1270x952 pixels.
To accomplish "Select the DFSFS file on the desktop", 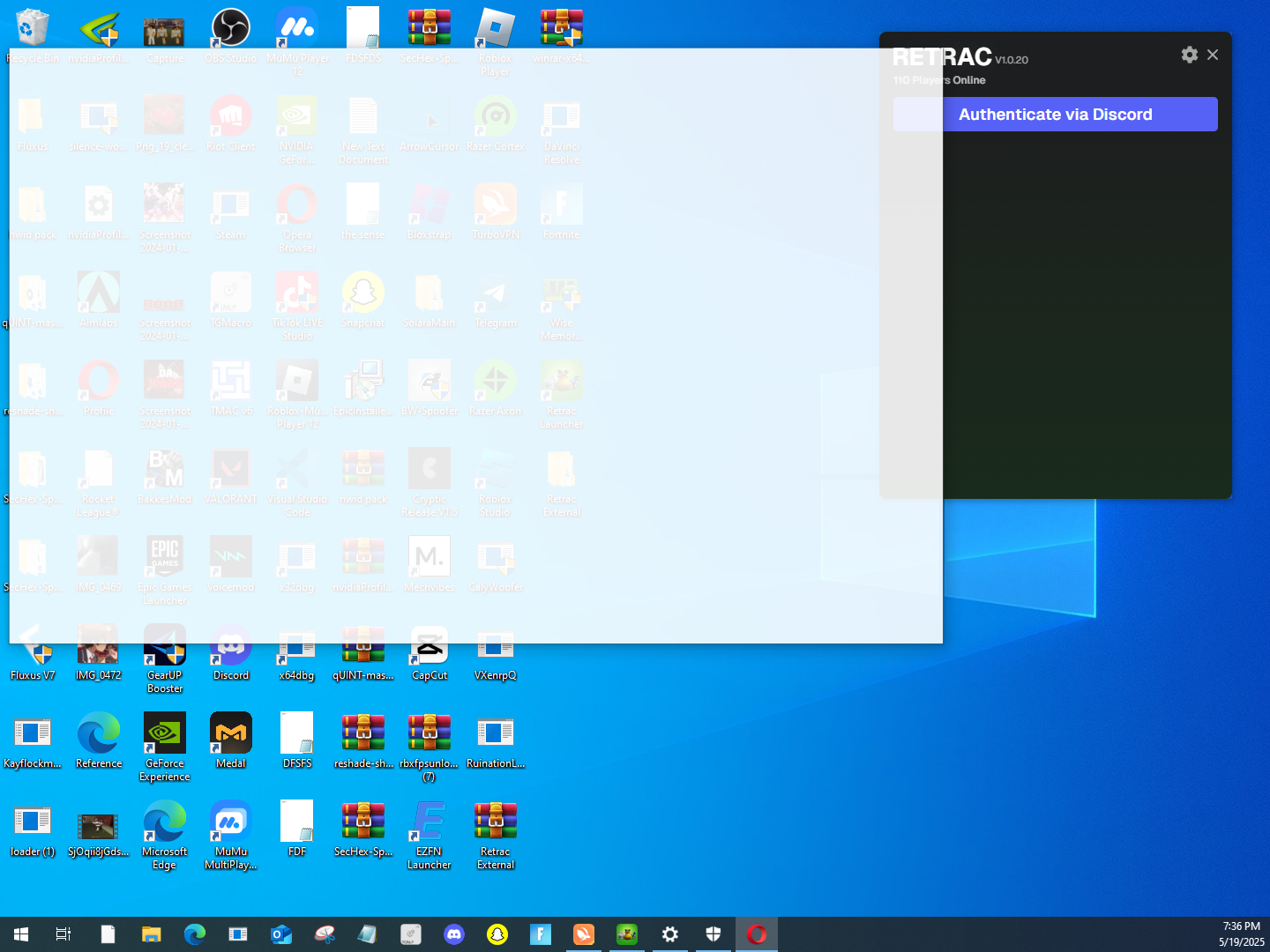I will [x=297, y=741].
